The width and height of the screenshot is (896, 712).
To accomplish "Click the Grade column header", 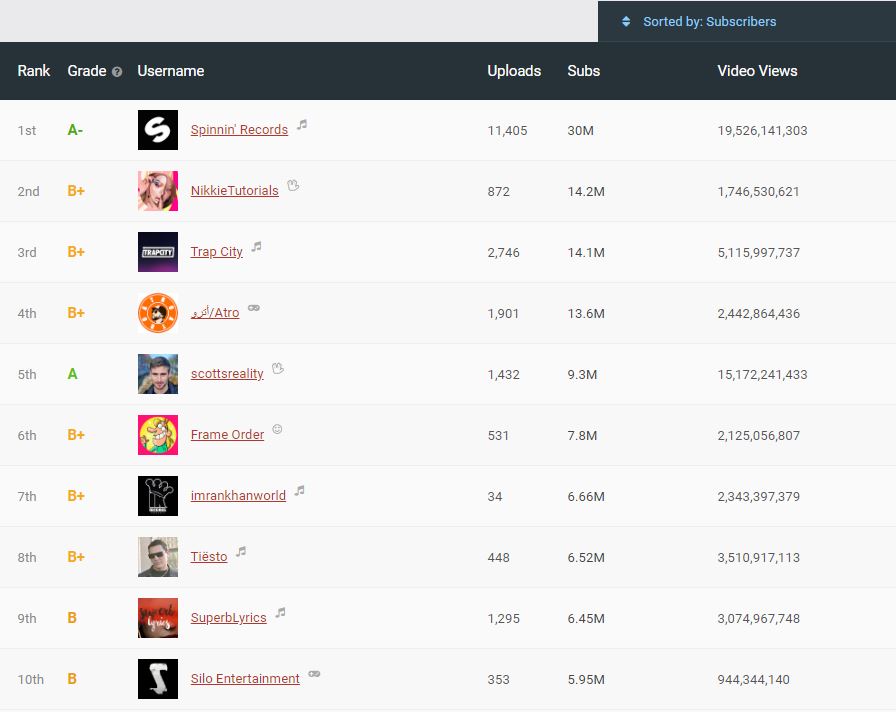I will (87, 71).
